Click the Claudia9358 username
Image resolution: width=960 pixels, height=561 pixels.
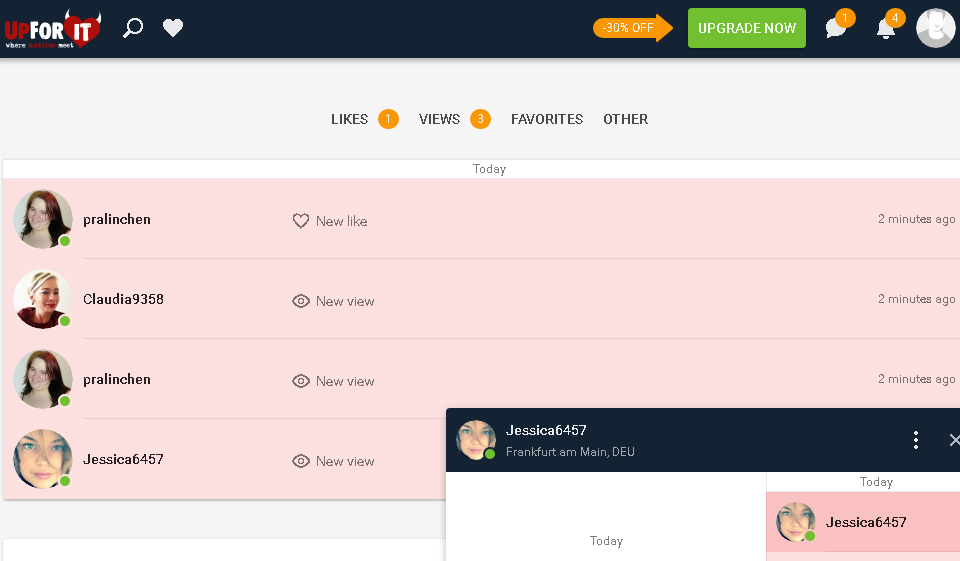click(123, 299)
